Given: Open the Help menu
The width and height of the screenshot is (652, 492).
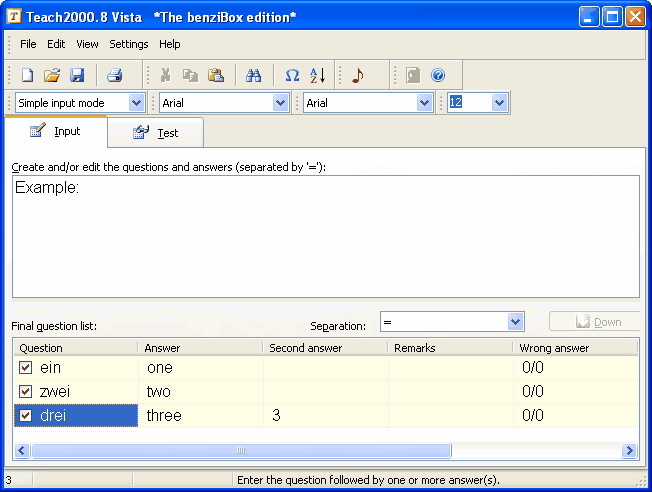Looking at the screenshot, I should [x=170, y=44].
